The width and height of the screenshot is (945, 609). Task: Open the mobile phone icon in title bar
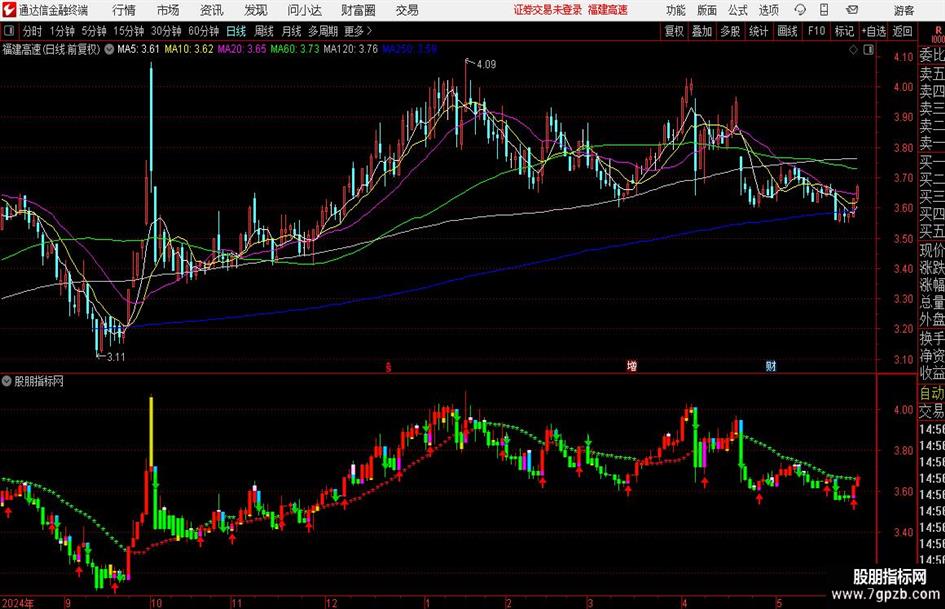[824, 10]
